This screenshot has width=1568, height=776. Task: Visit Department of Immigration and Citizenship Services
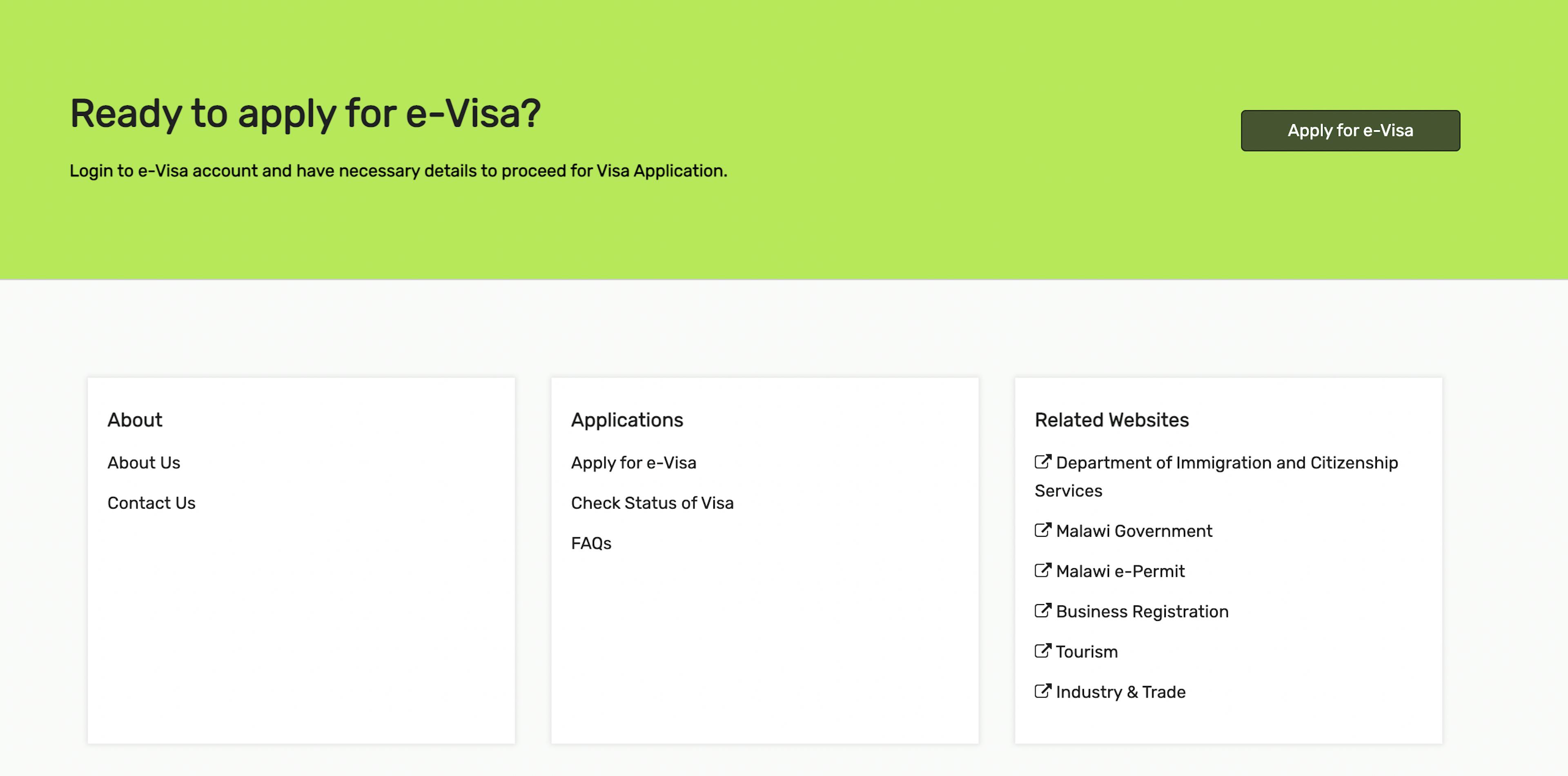coord(1216,476)
